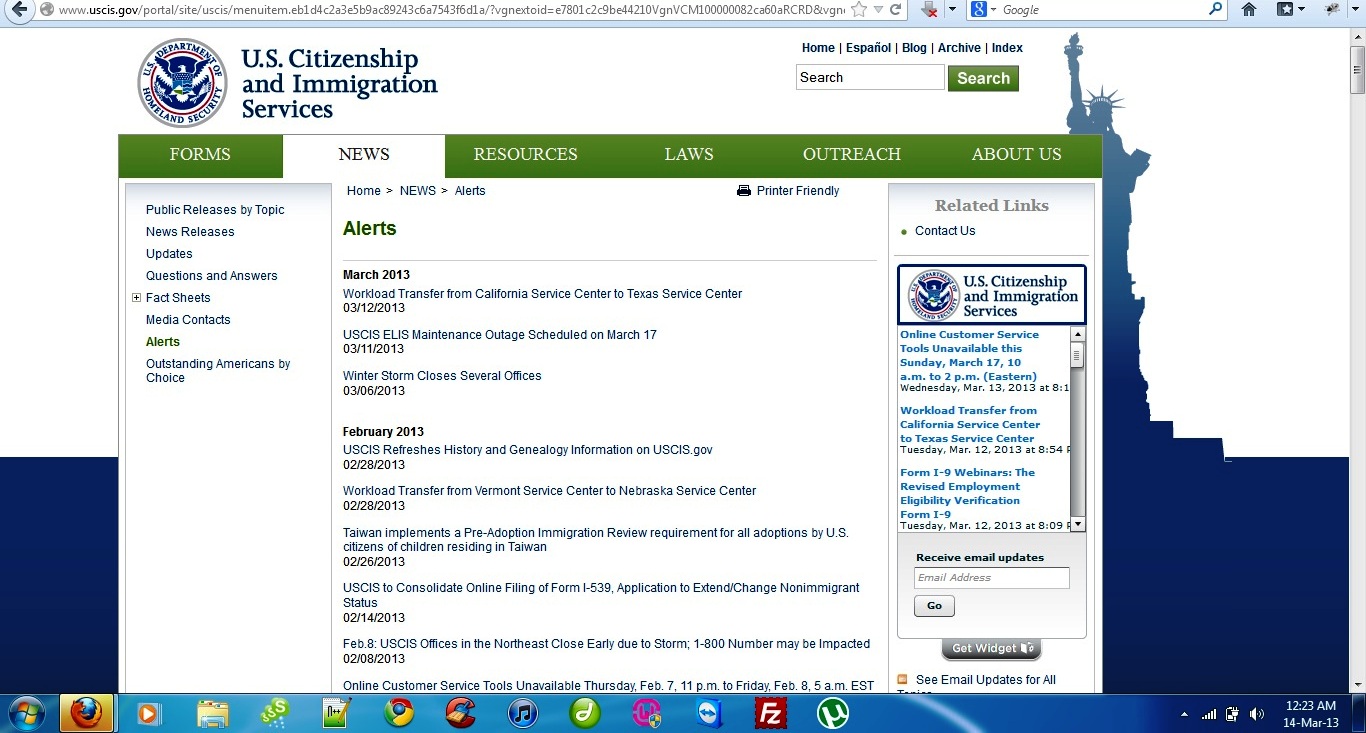Click the Email Address input field
This screenshot has height=733, width=1366.
point(992,578)
